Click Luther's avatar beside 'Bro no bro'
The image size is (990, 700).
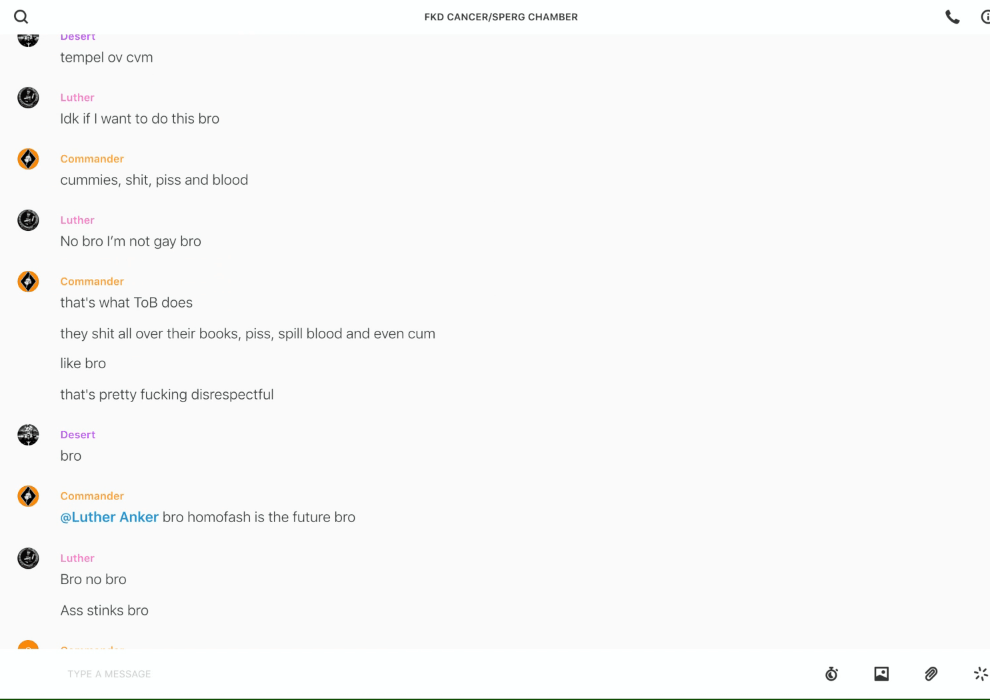pos(28,558)
